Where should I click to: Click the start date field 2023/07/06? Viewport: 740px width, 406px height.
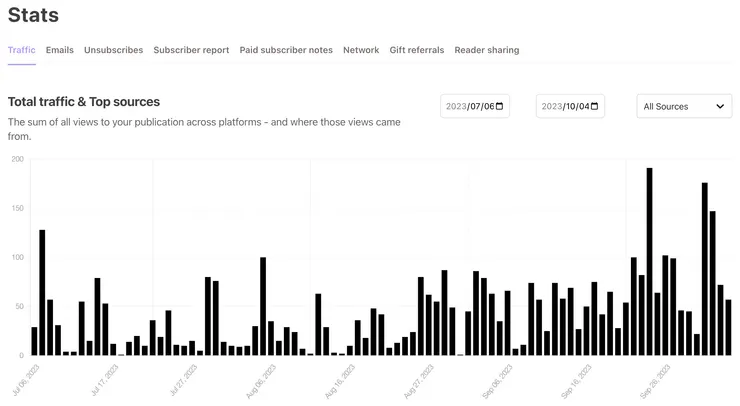click(x=475, y=106)
